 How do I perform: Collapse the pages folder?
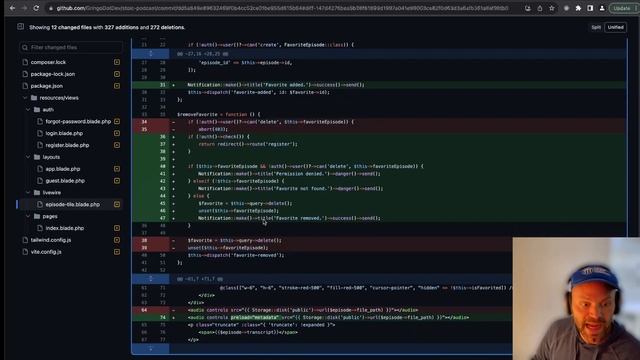[x=28, y=216]
